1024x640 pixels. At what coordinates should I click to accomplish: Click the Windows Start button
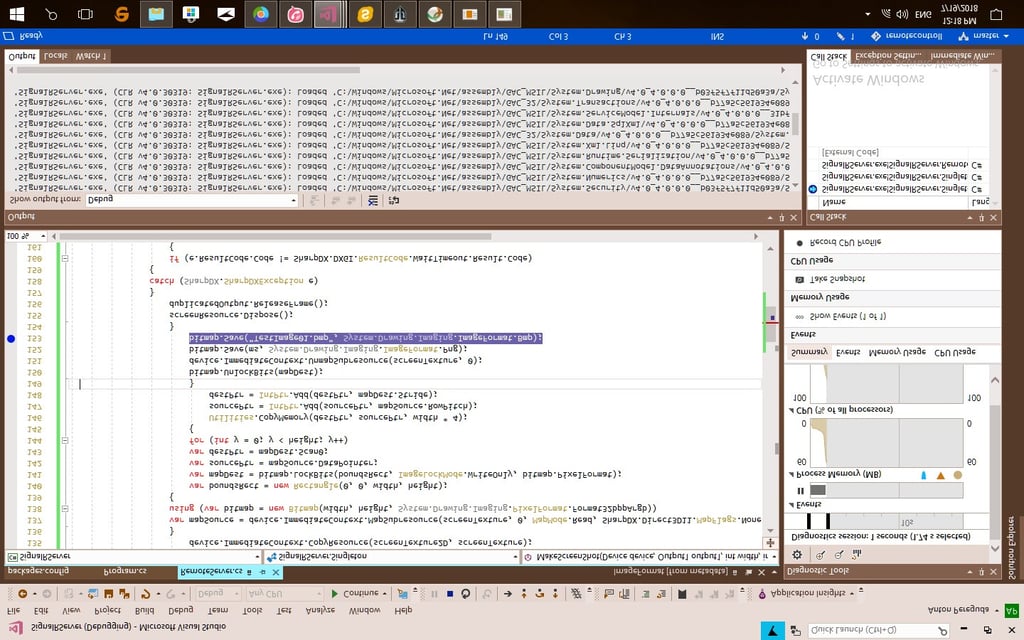17,14
